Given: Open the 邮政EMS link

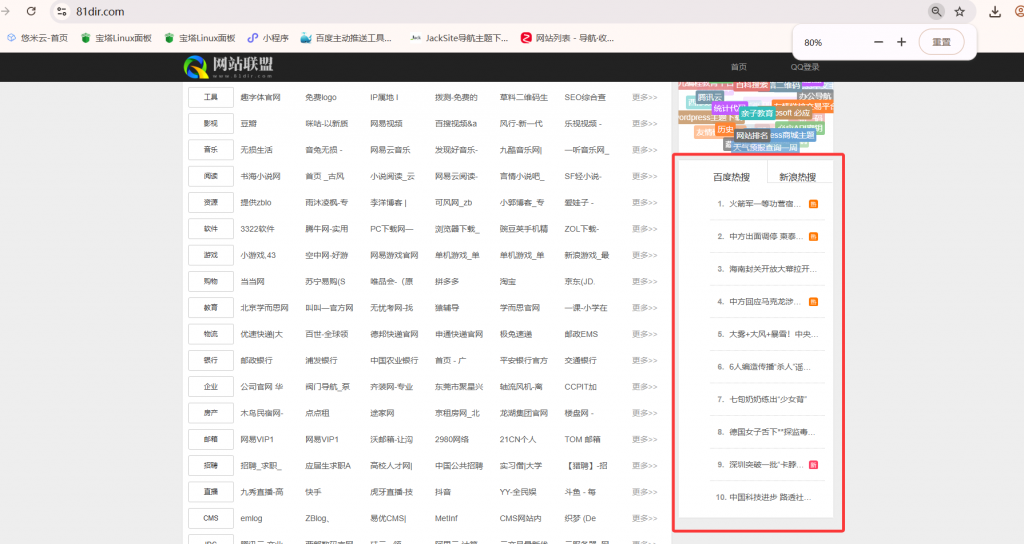Looking at the screenshot, I should pyautogui.click(x=581, y=334).
